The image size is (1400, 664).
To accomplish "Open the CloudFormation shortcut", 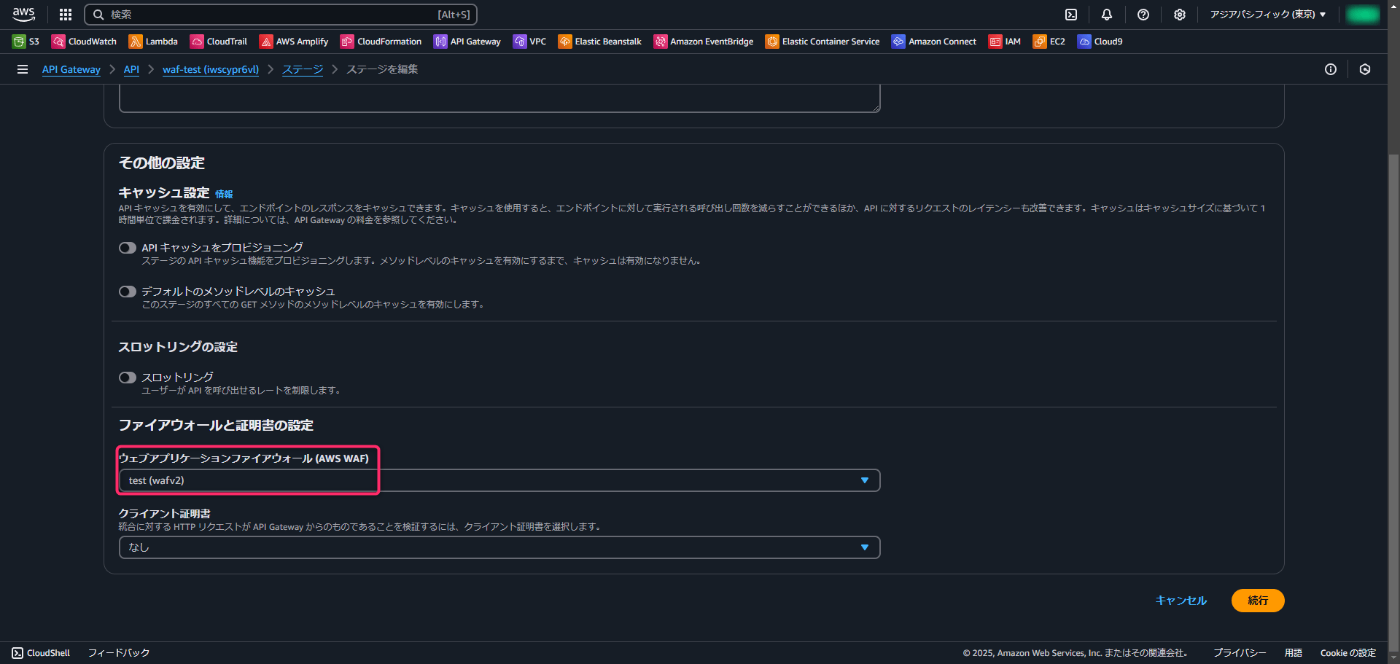I will pyautogui.click(x=382, y=41).
